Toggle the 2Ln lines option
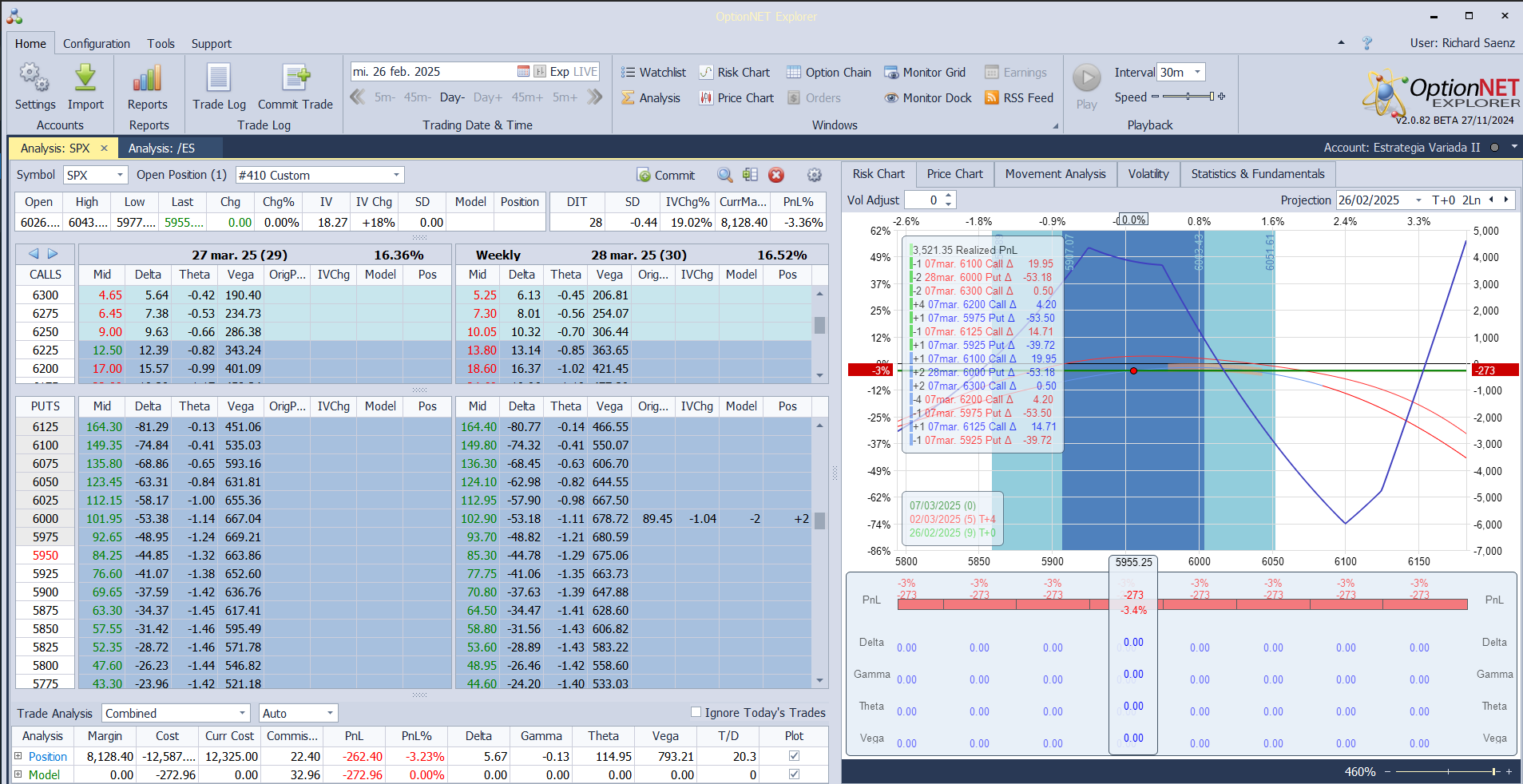The height and width of the screenshot is (784, 1523). pos(1471,200)
